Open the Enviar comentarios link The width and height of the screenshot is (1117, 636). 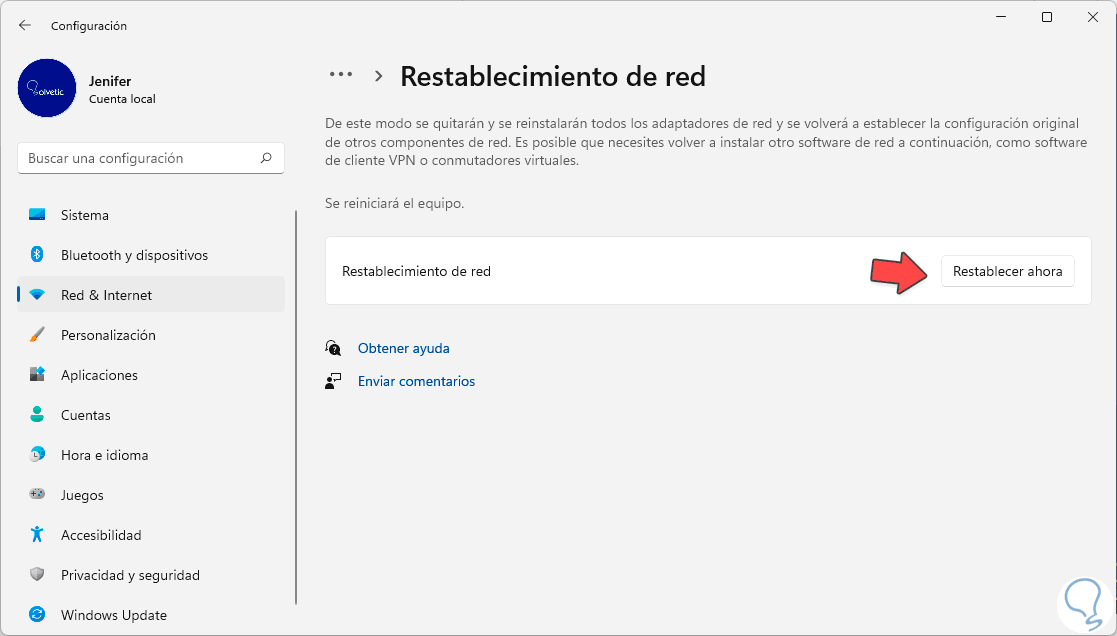point(416,381)
